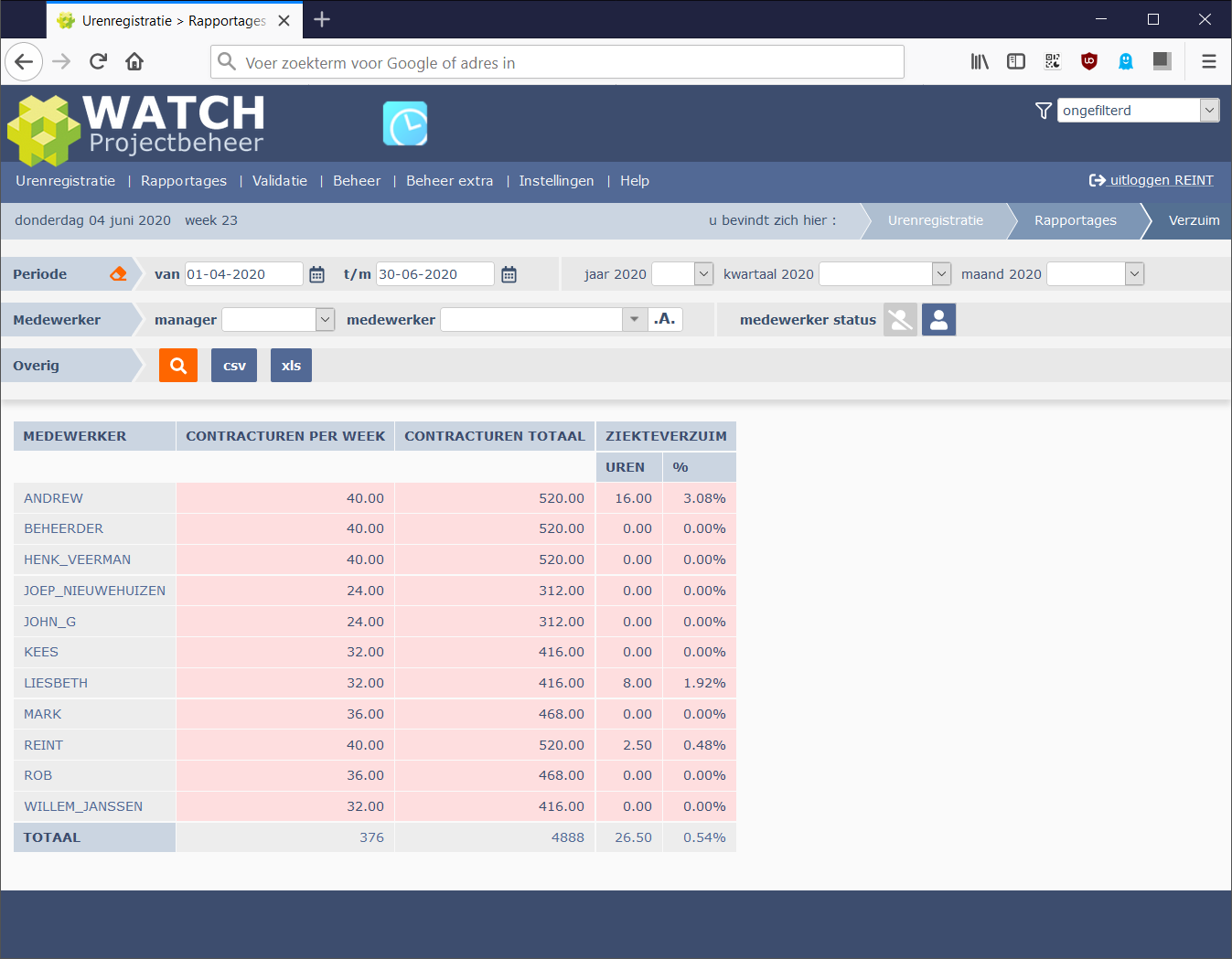Screen dimensions: 1232x959
Task: Open the Validatie menu
Action: (x=280, y=181)
